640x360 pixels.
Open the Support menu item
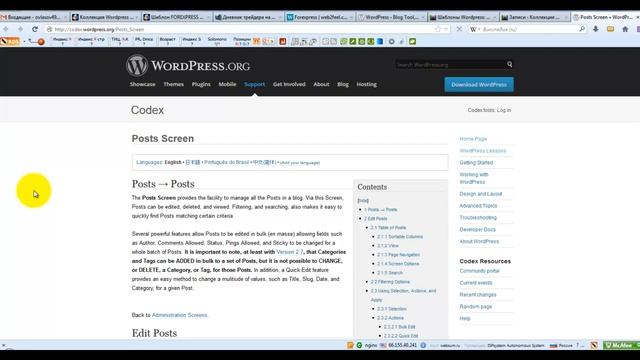(x=255, y=84)
